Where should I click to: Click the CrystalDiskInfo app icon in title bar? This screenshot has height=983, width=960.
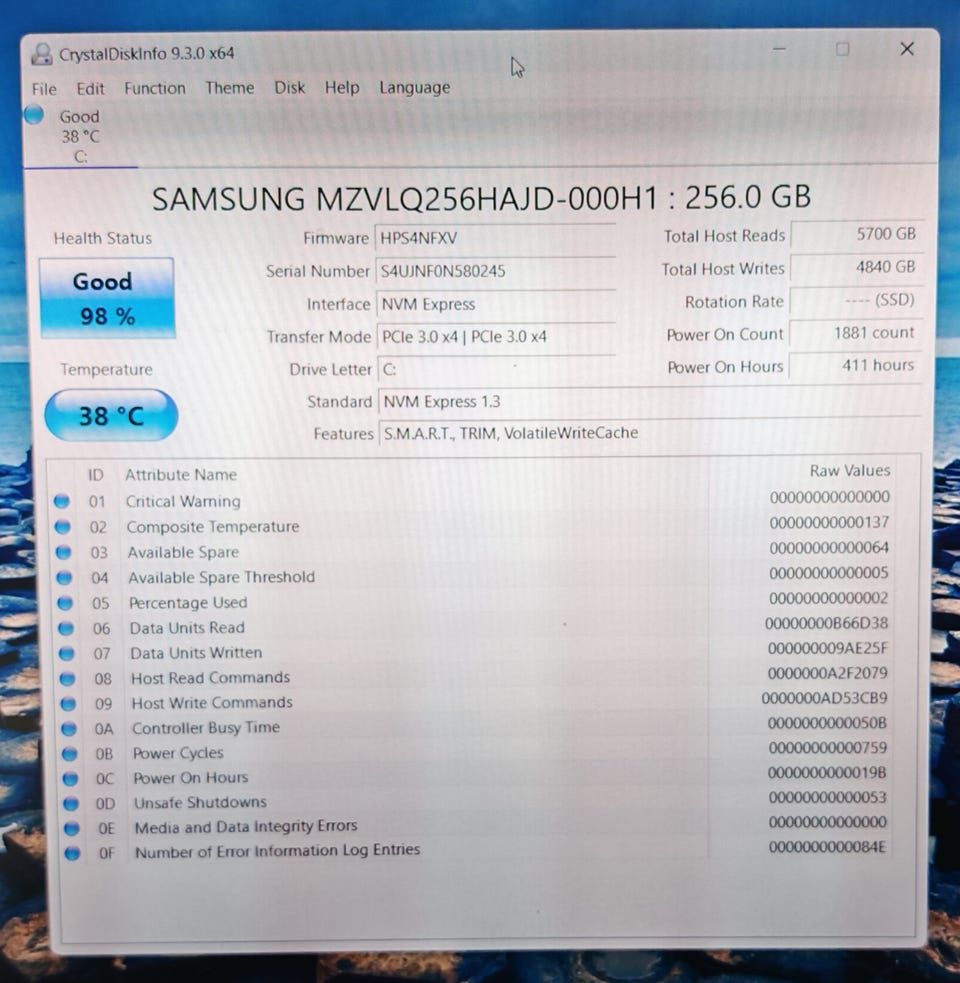pos(42,54)
